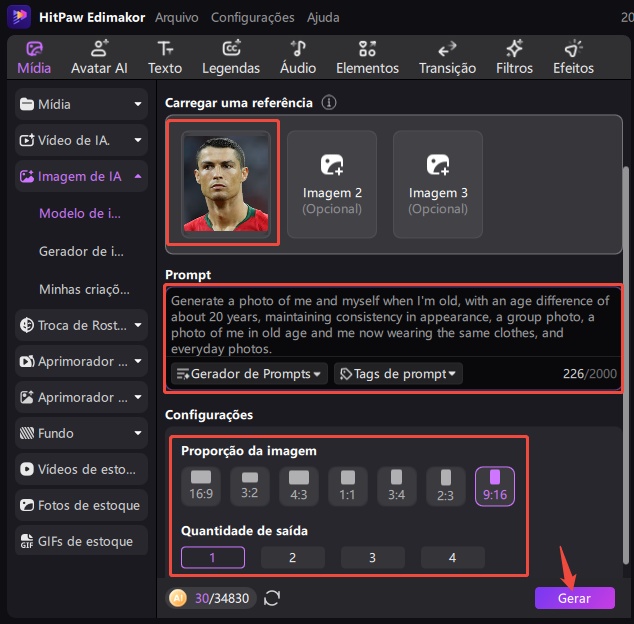Refresh the credits count
Screen dimensions: 634x624
pyautogui.click(x=272, y=598)
